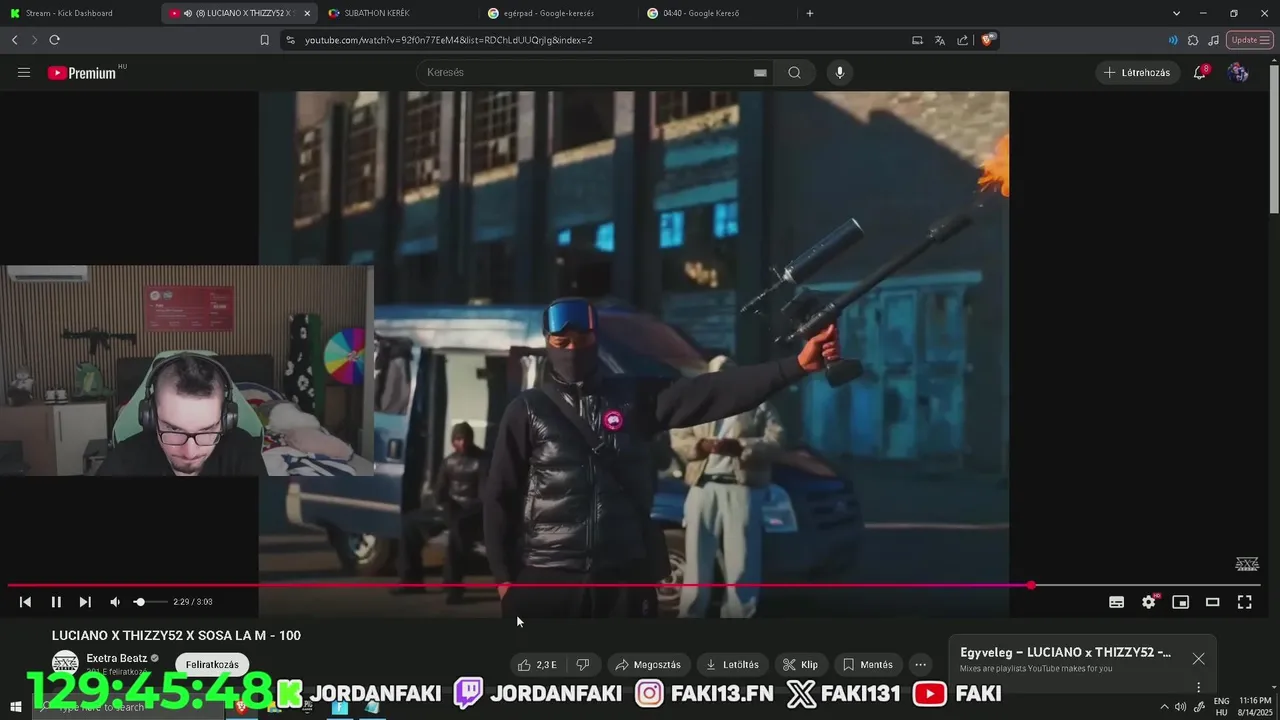Go back in browser history

(x=14, y=40)
